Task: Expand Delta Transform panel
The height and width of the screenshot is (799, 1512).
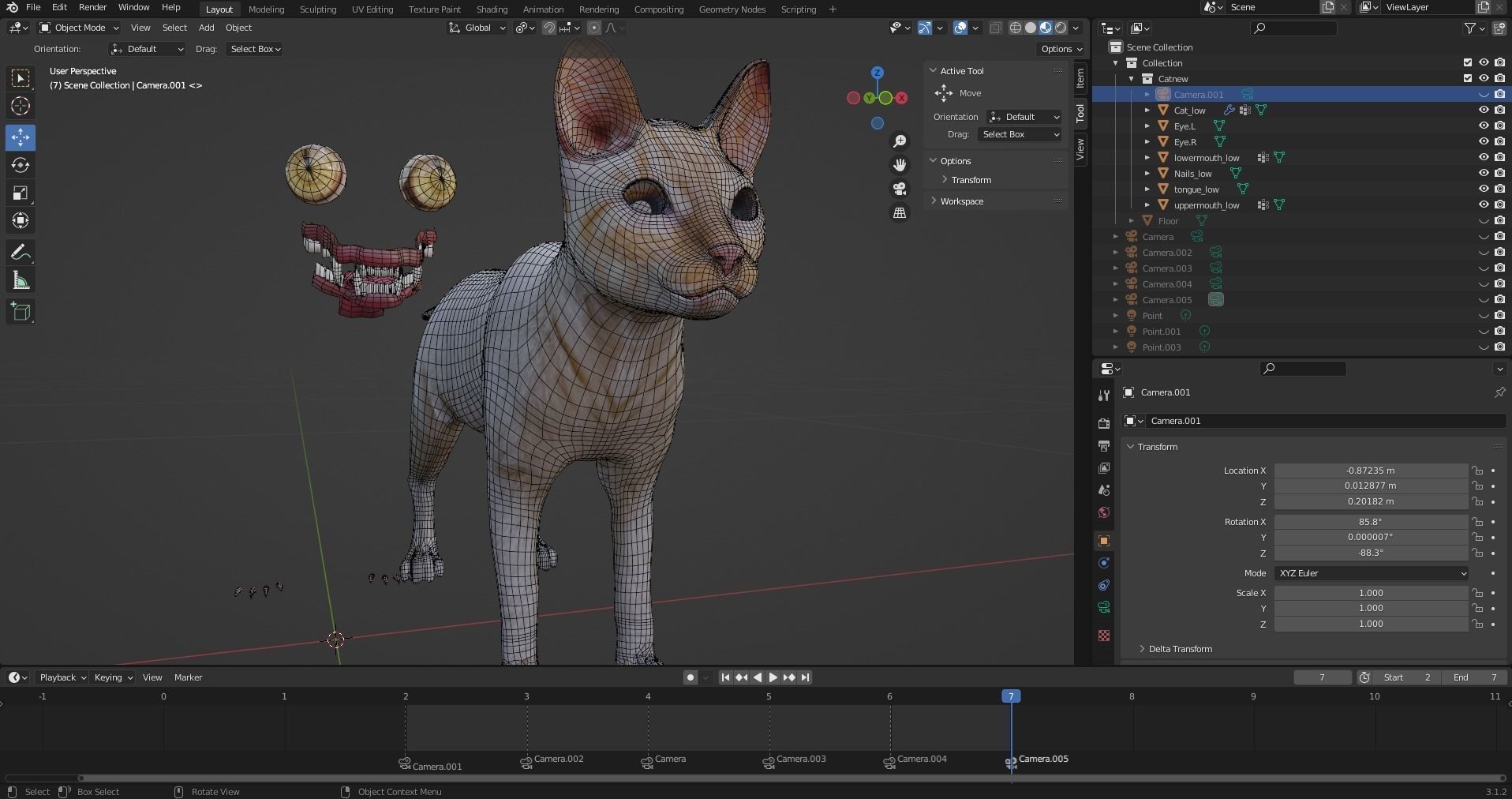Action: [x=1180, y=649]
